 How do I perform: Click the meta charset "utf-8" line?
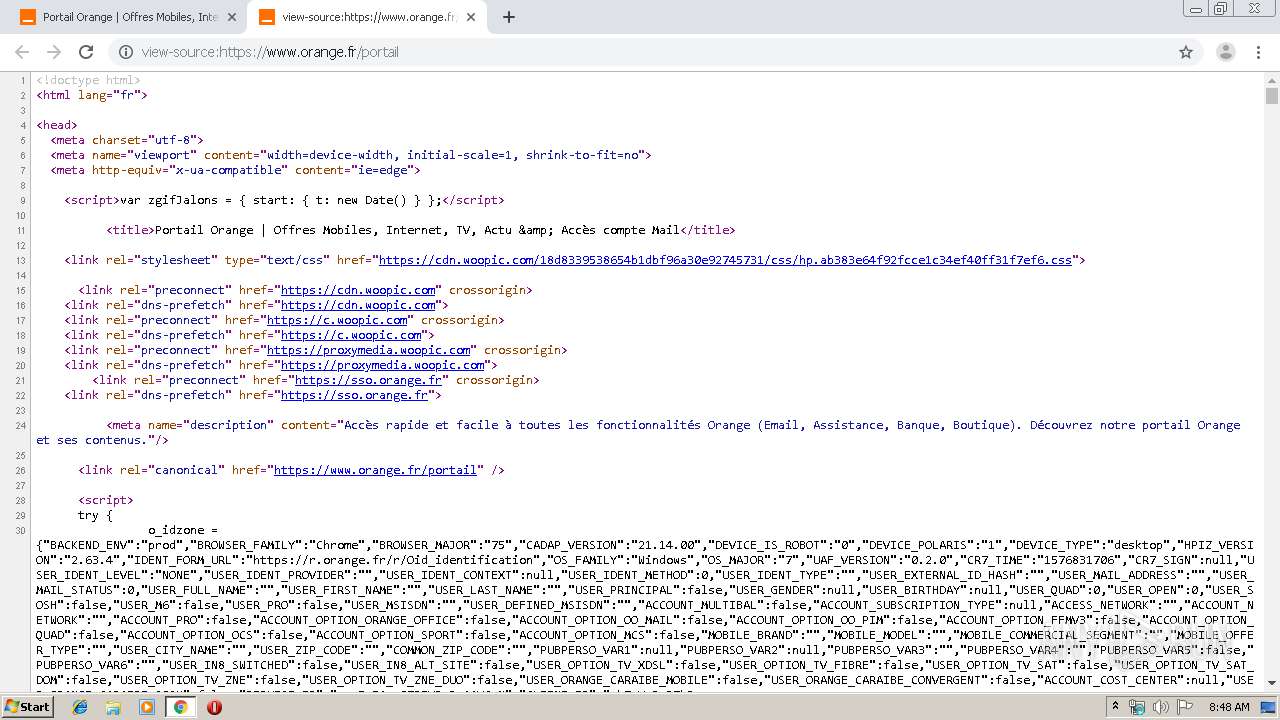point(127,140)
